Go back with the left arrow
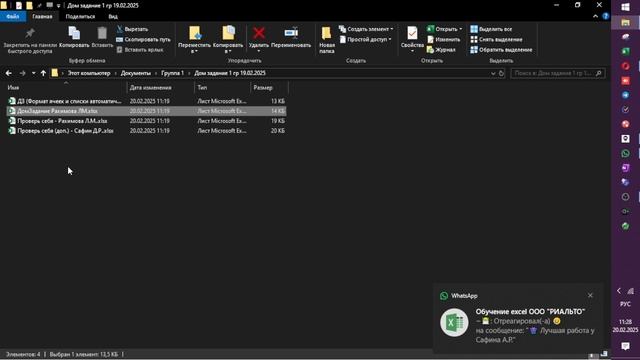Image resolution: width=640 pixels, height=360 pixels. pyautogui.click(x=9, y=73)
